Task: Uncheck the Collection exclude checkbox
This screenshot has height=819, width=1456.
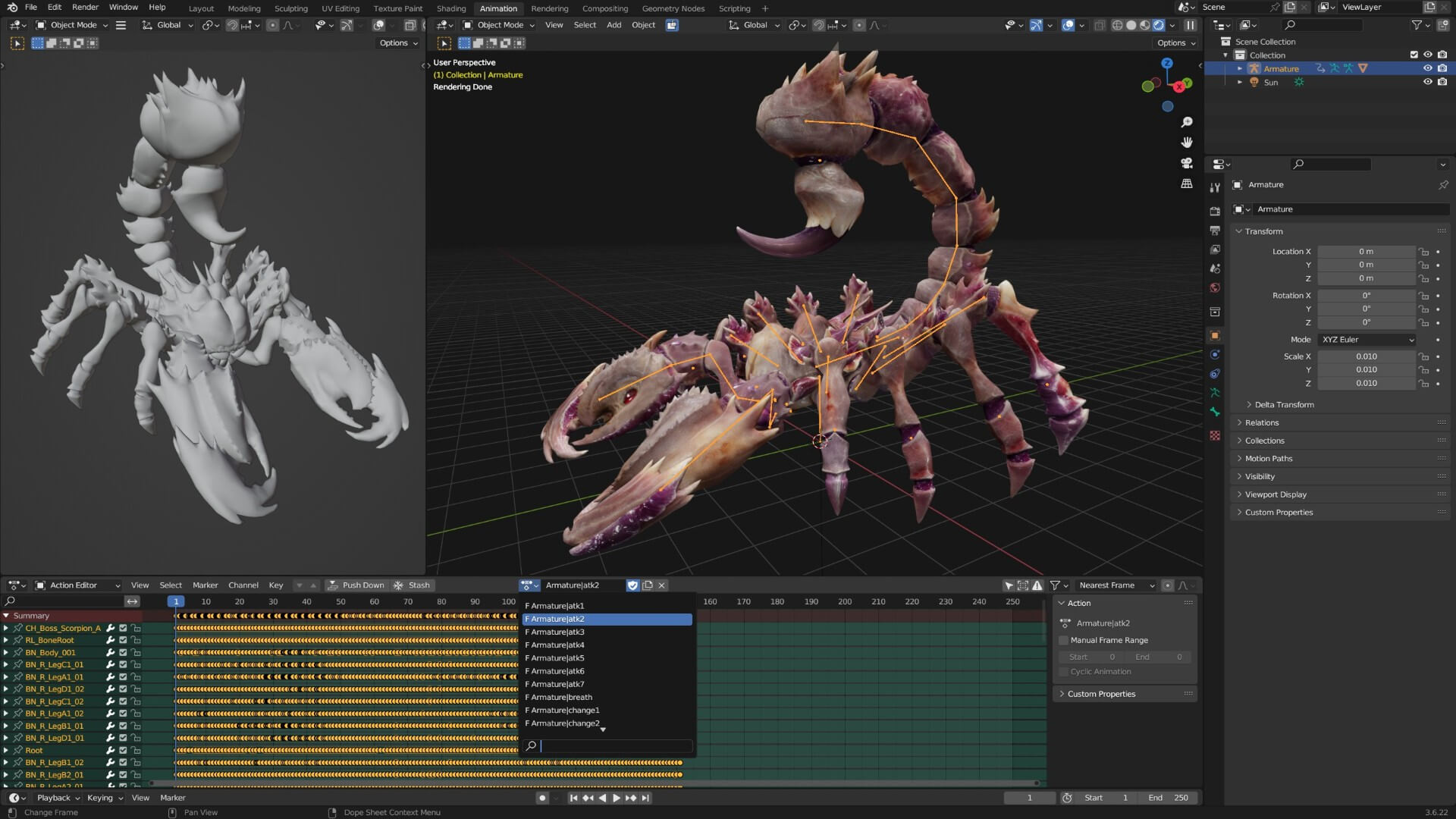Action: pyautogui.click(x=1414, y=55)
